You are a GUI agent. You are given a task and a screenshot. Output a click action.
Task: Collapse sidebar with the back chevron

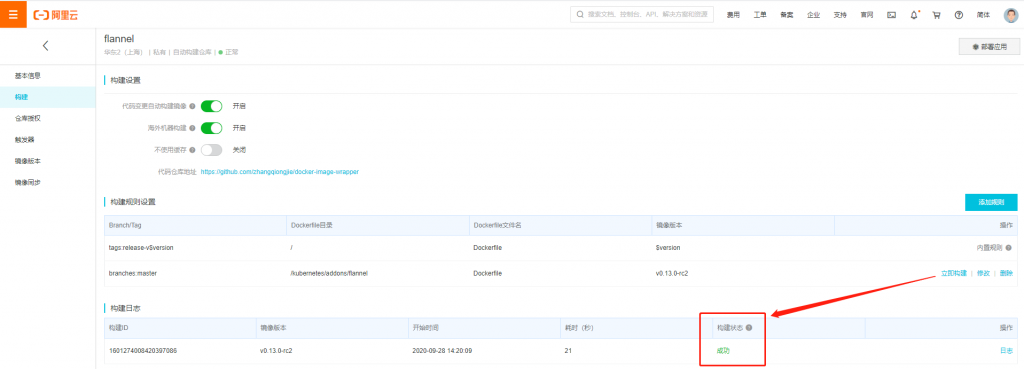pos(45,46)
